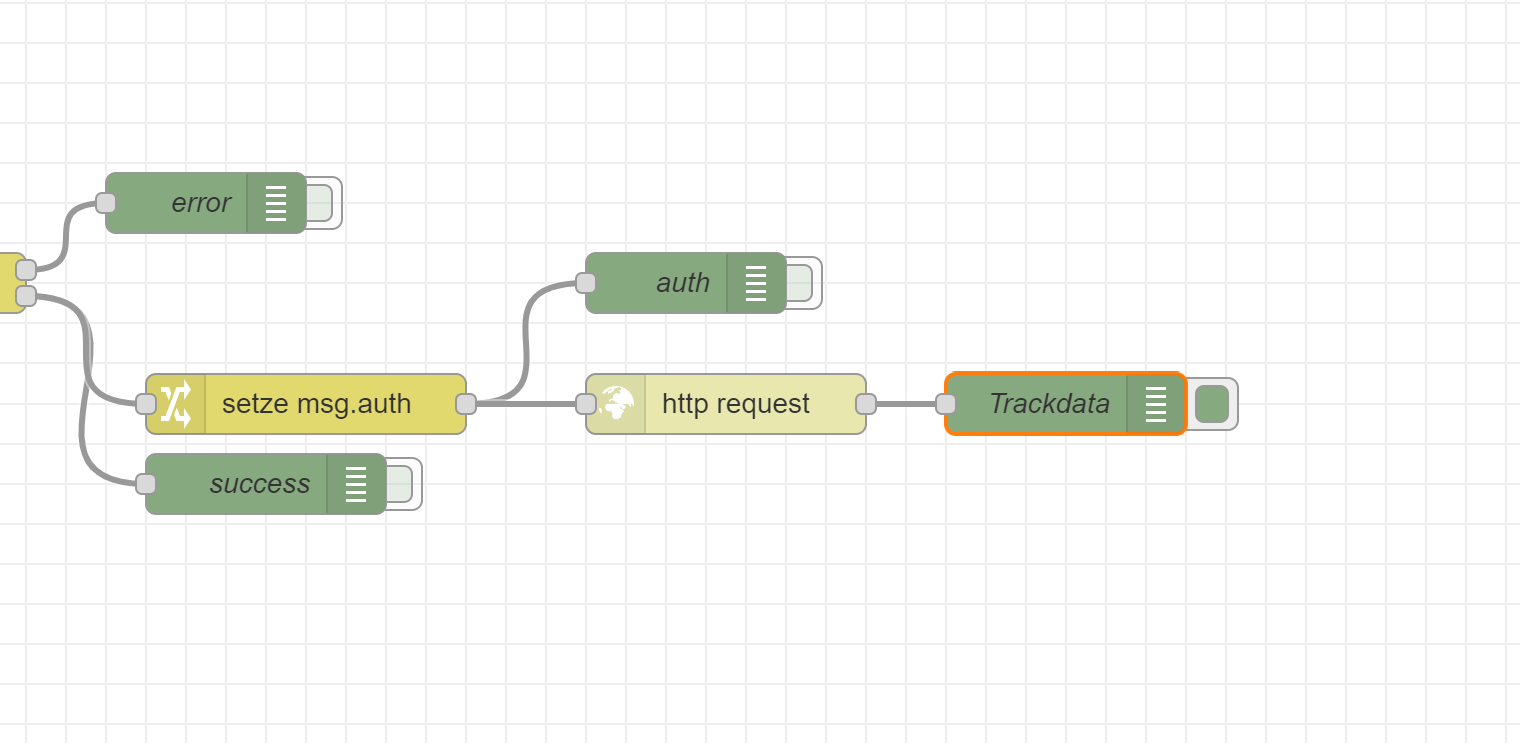Select the setze msg.auth change node

(x=306, y=404)
